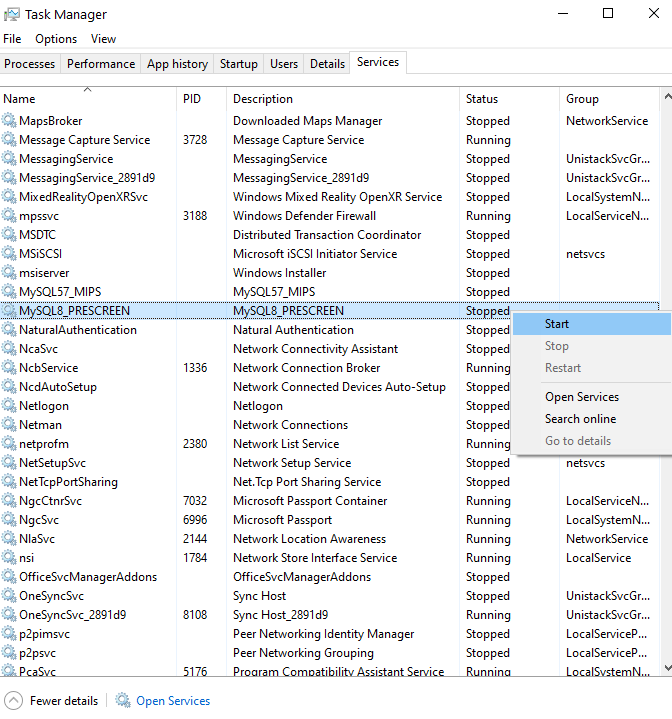This screenshot has width=672, height=719.
Task: Click the scrollbar down arrow of the services list
Action: [667, 668]
